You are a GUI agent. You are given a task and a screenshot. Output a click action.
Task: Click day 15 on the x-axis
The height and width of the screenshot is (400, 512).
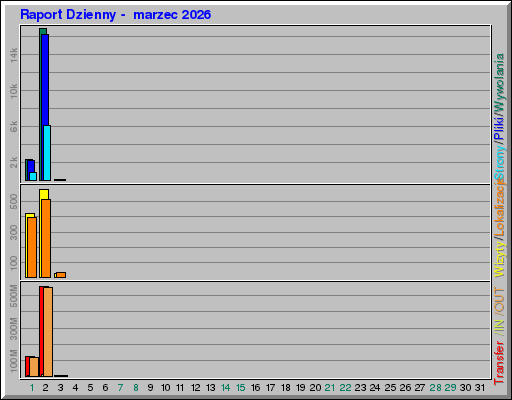click(x=241, y=388)
